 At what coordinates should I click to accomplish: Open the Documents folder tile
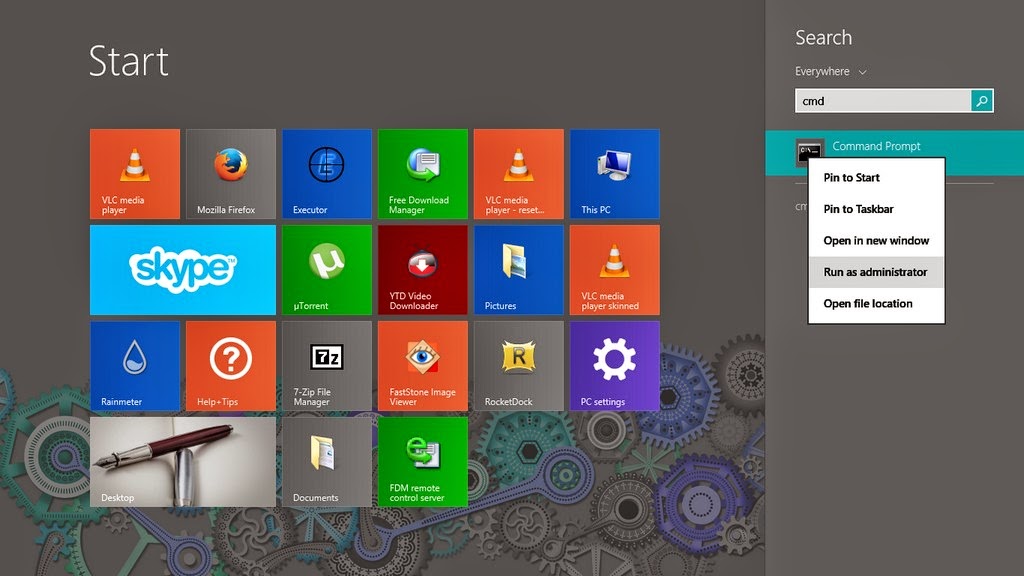tap(327, 462)
